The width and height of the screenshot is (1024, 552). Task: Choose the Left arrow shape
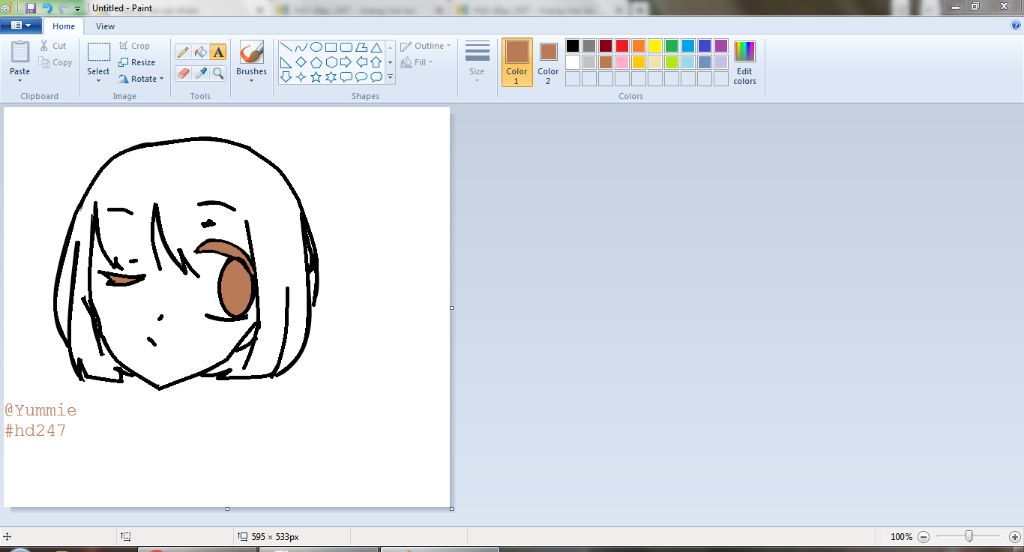pyautogui.click(x=361, y=62)
